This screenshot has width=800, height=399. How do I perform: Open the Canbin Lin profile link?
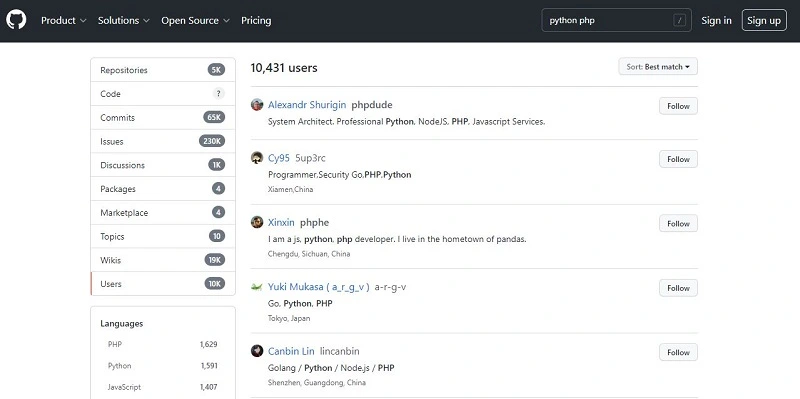pyautogui.click(x=291, y=351)
